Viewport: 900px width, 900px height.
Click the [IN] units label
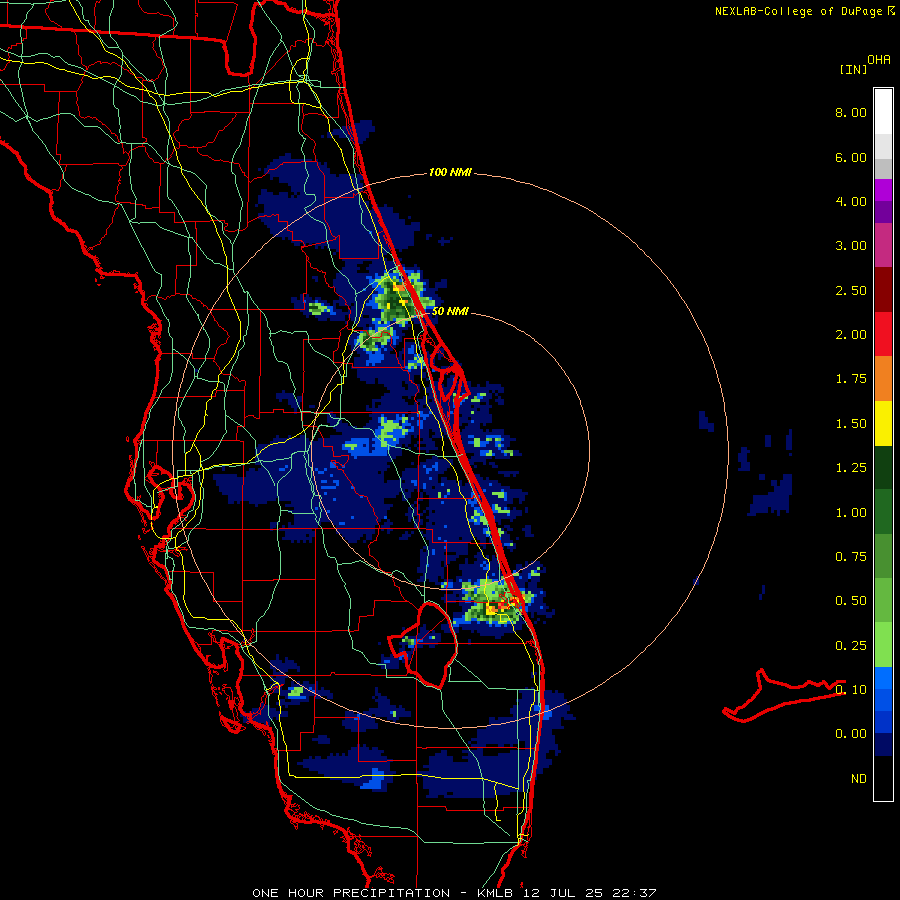[853, 69]
